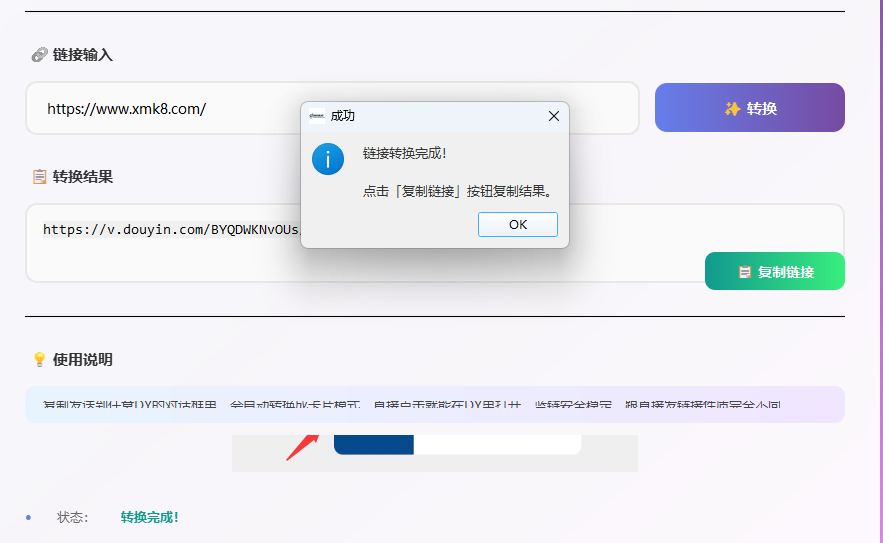
Task: Click the clipboard icon on the 复制链接 button
Action: pyautogui.click(x=744, y=272)
